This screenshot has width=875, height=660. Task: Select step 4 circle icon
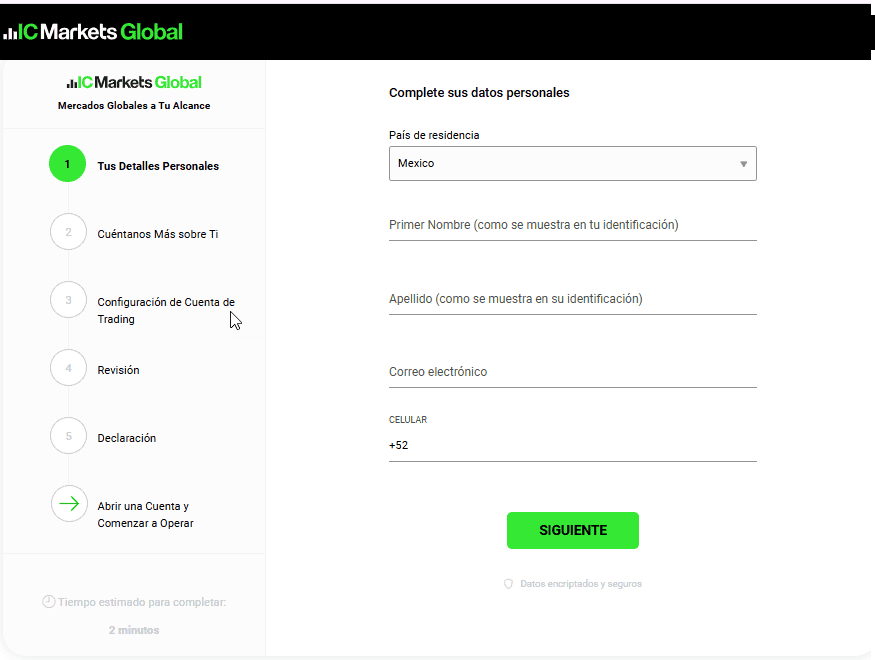[68, 368]
